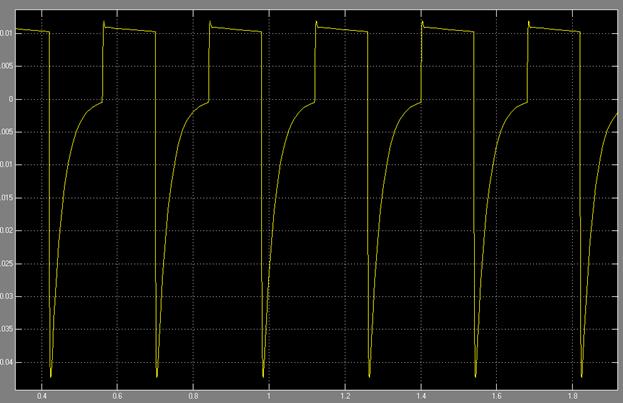Viewport: 623px width, 403px height.
Task: Click the 0.4 x-axis tick label
Action: 41,396
